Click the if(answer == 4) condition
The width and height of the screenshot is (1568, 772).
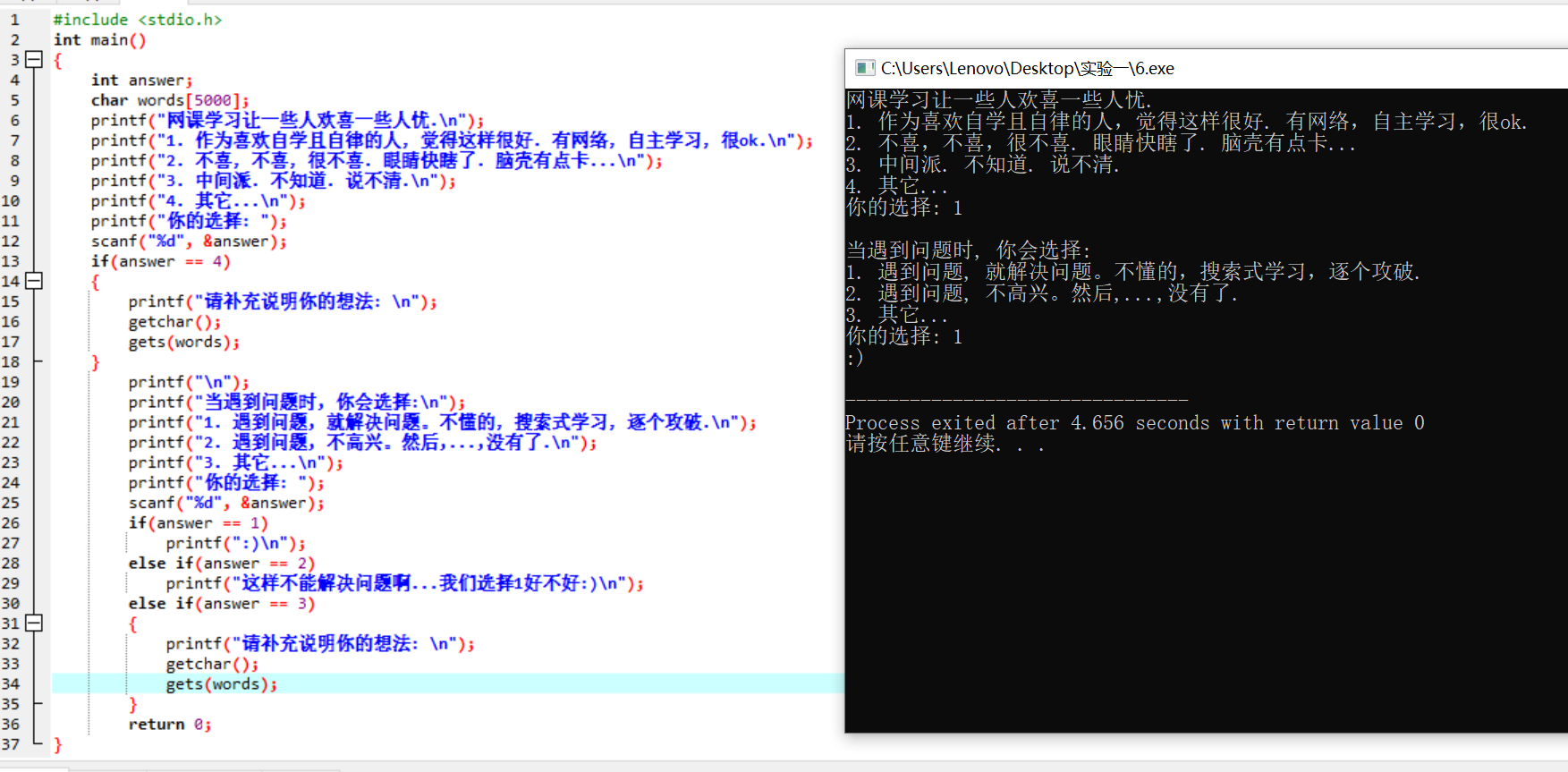(x=161, y=261)
